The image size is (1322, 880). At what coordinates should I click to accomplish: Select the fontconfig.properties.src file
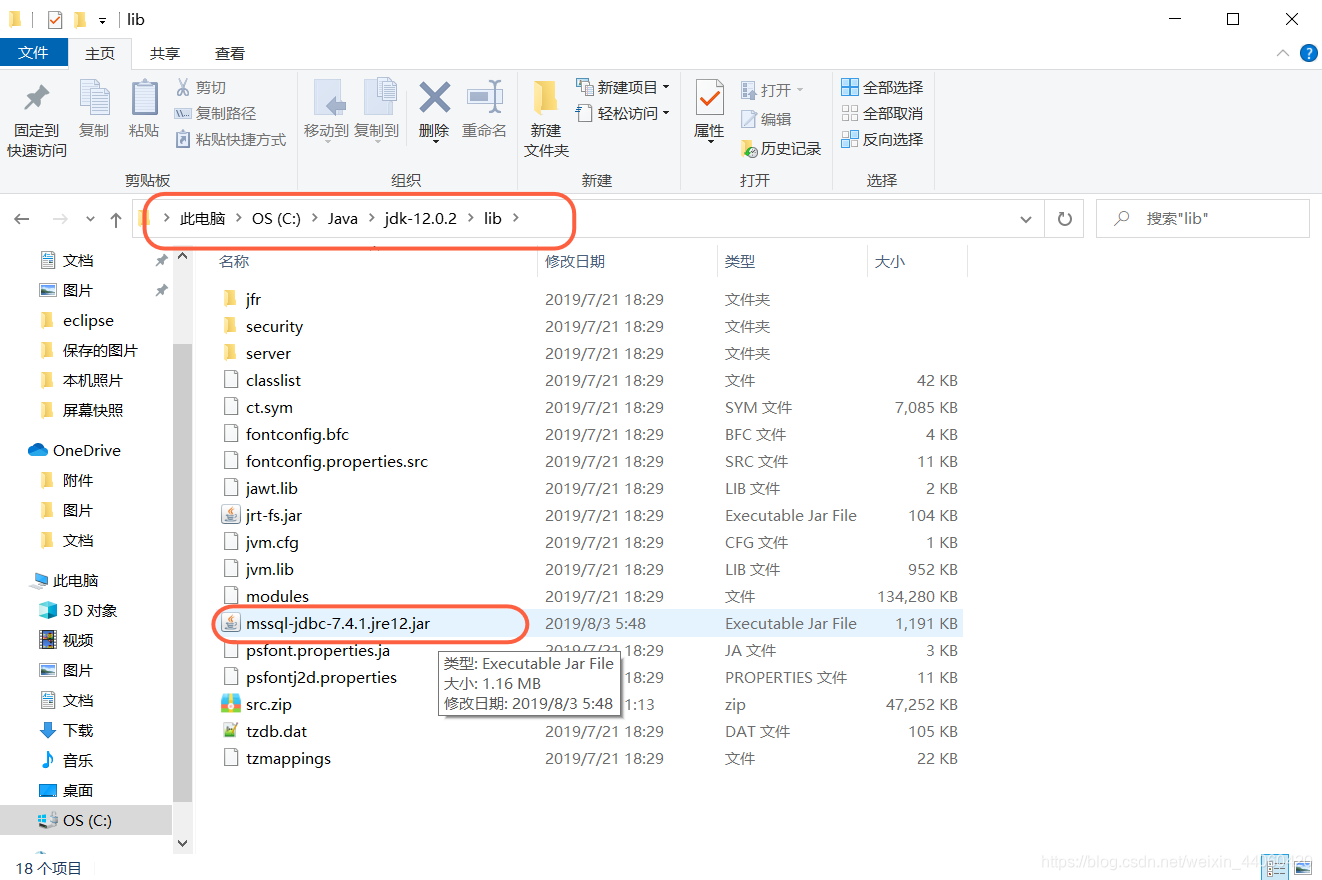click(337, 461)
